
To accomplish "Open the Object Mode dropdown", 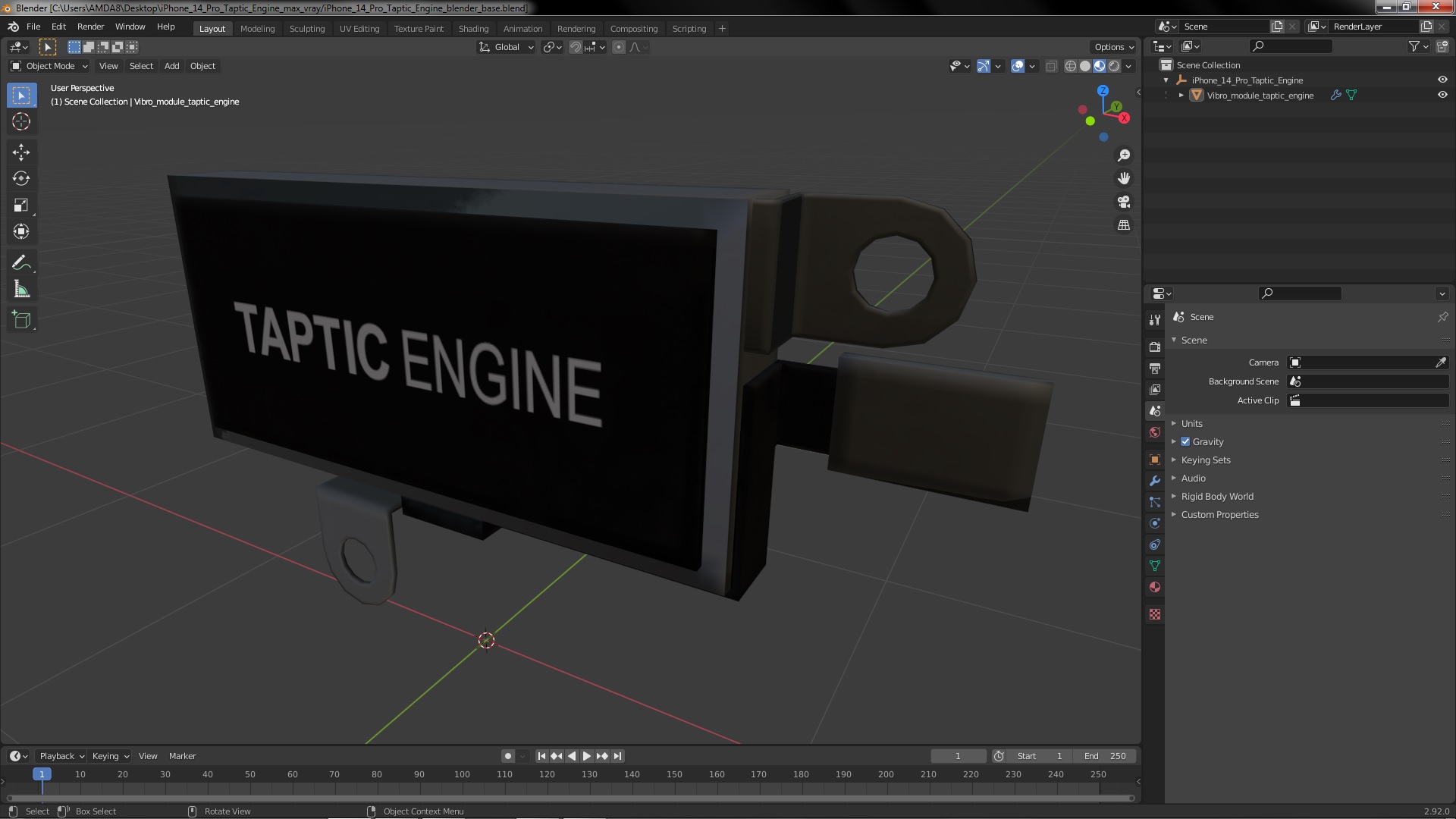I will click(49, 66).
